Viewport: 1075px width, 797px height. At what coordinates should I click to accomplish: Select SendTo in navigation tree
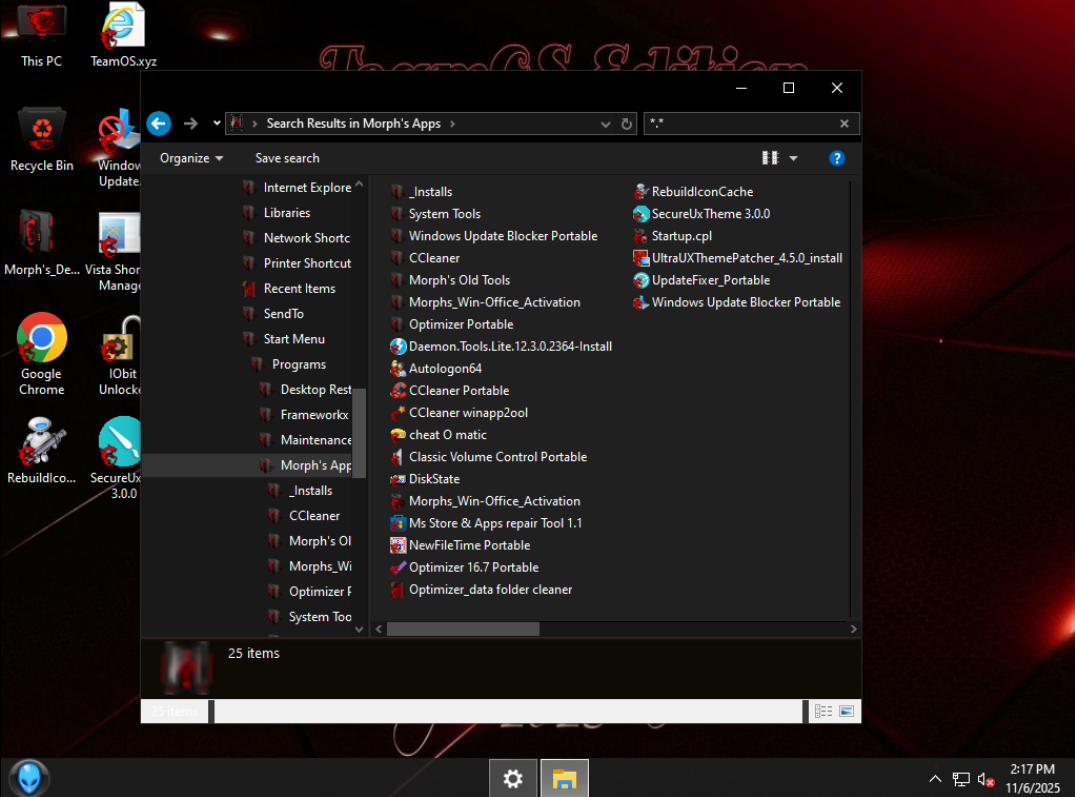(283, 314)
